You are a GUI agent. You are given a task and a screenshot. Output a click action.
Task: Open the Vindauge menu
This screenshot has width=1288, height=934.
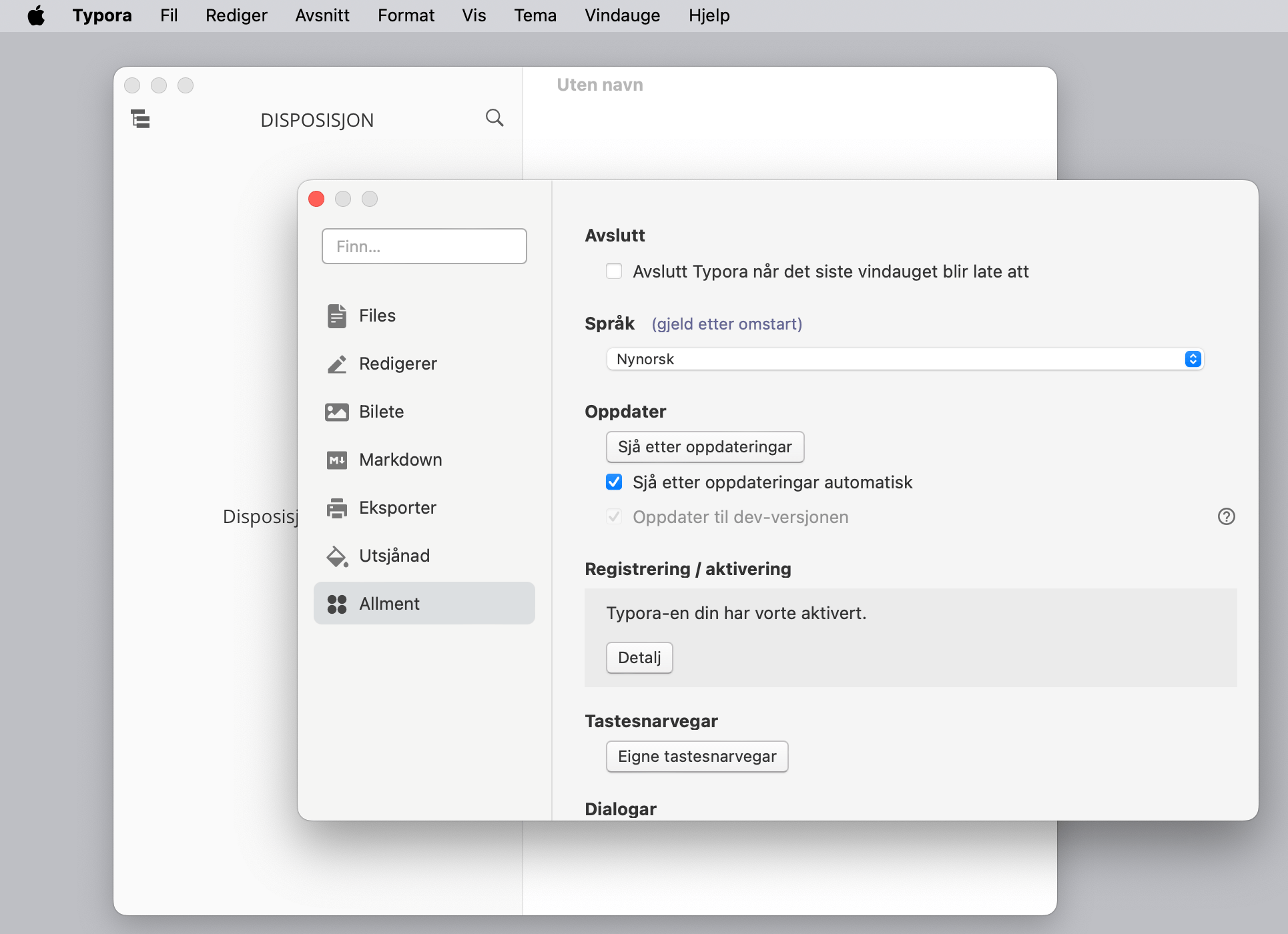pos(621,15)
